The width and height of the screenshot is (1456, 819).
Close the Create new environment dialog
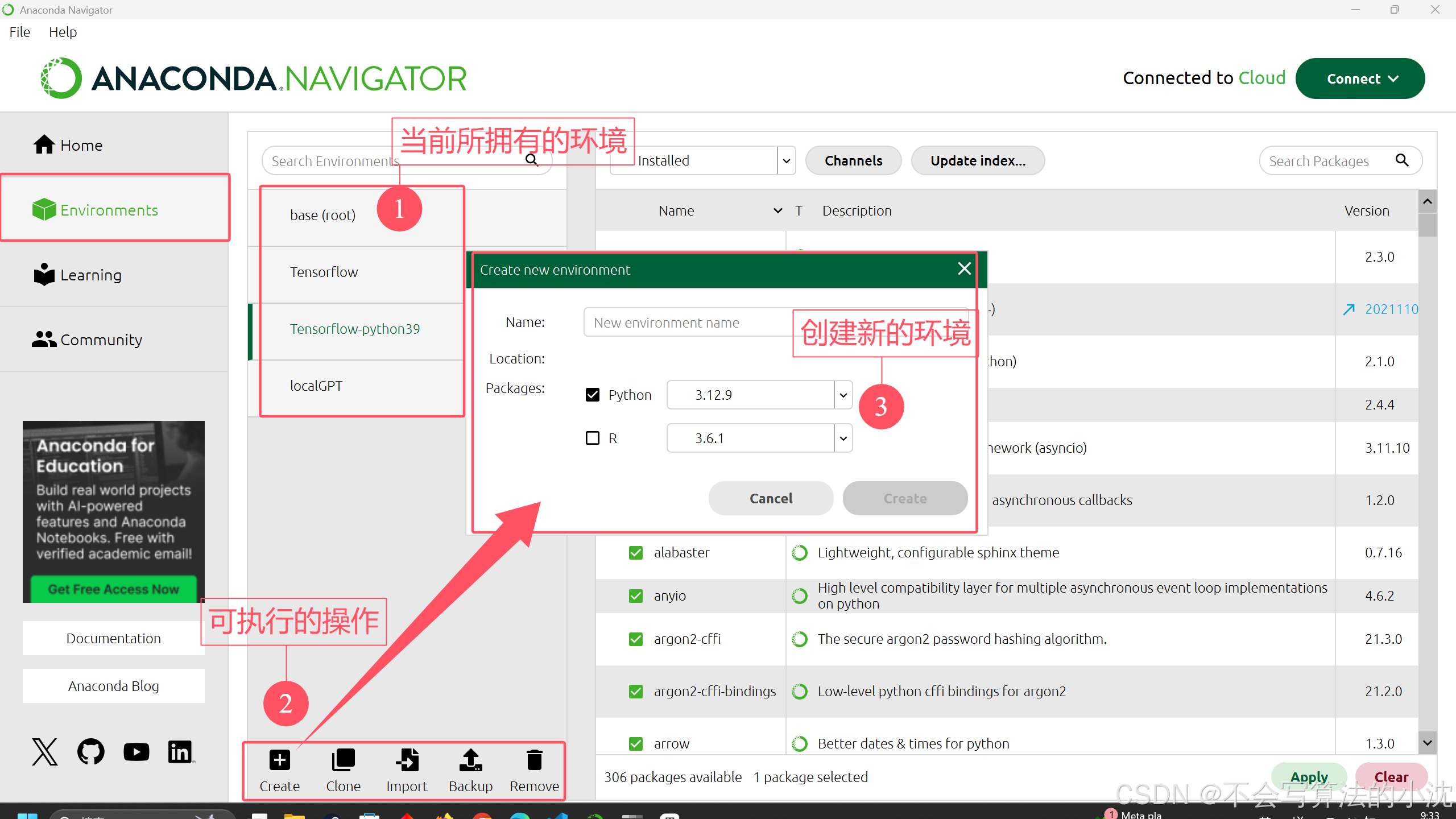[964, 268]
